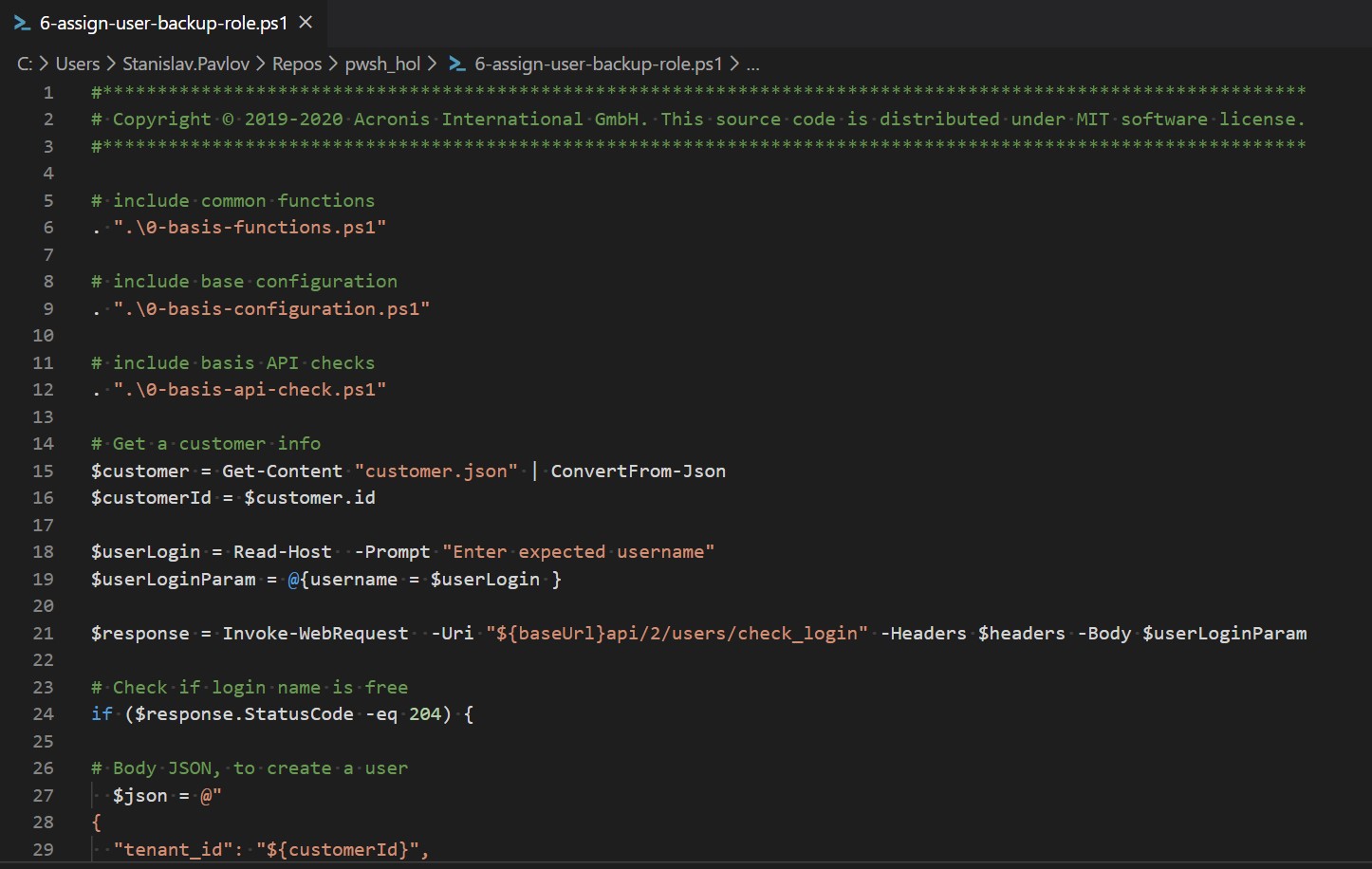Open the Users breadcrumb folder

click(78, 64)
